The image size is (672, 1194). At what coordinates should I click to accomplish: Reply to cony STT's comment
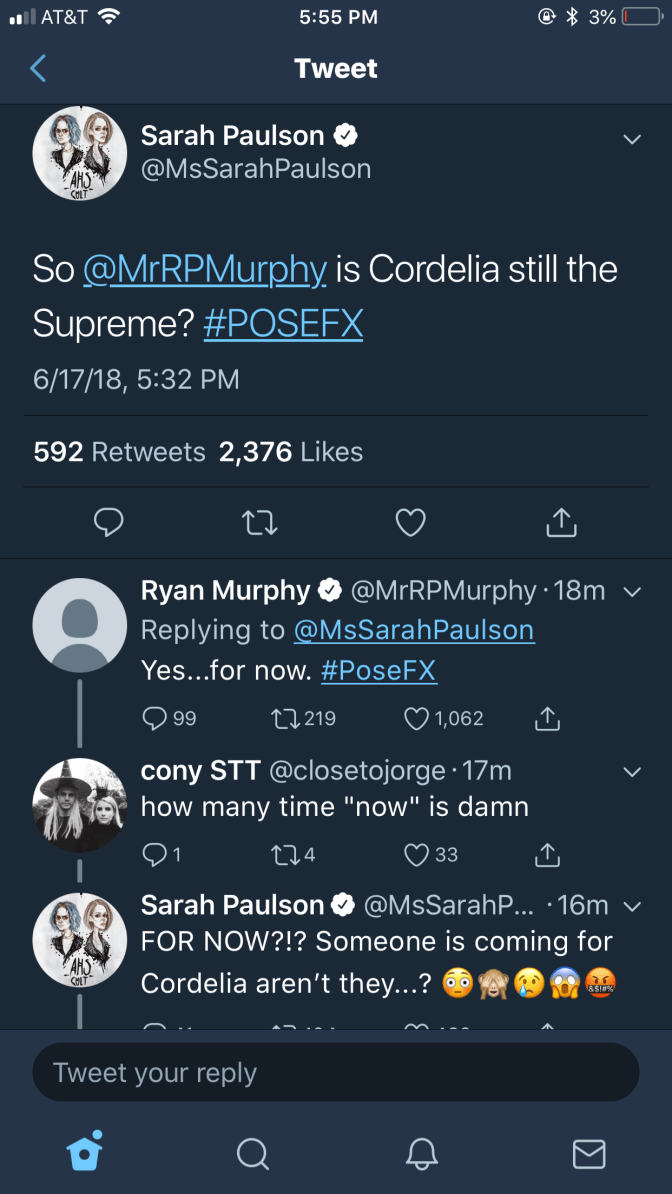point(153,854)
